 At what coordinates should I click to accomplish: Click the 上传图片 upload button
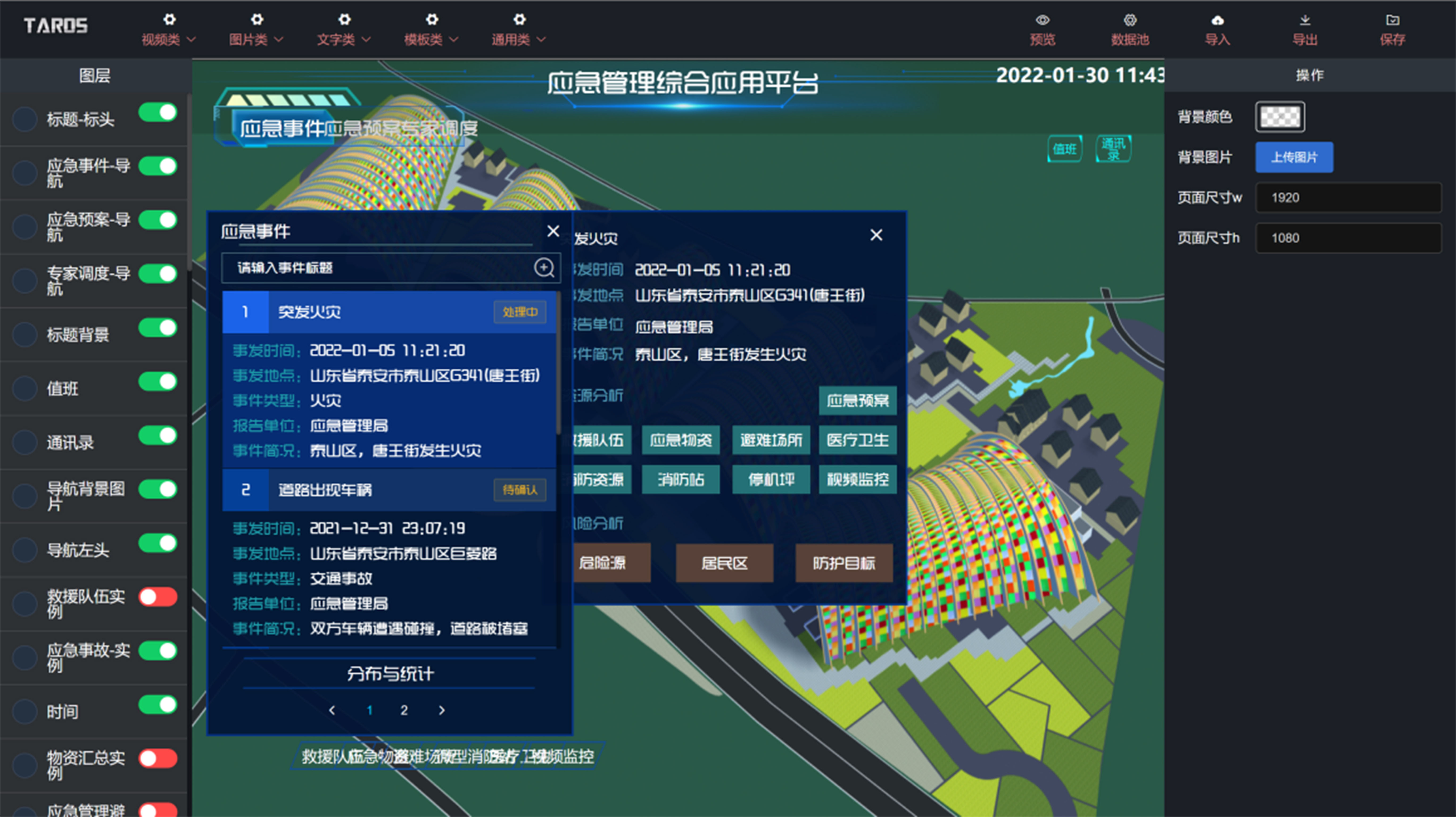[1294, 157]
